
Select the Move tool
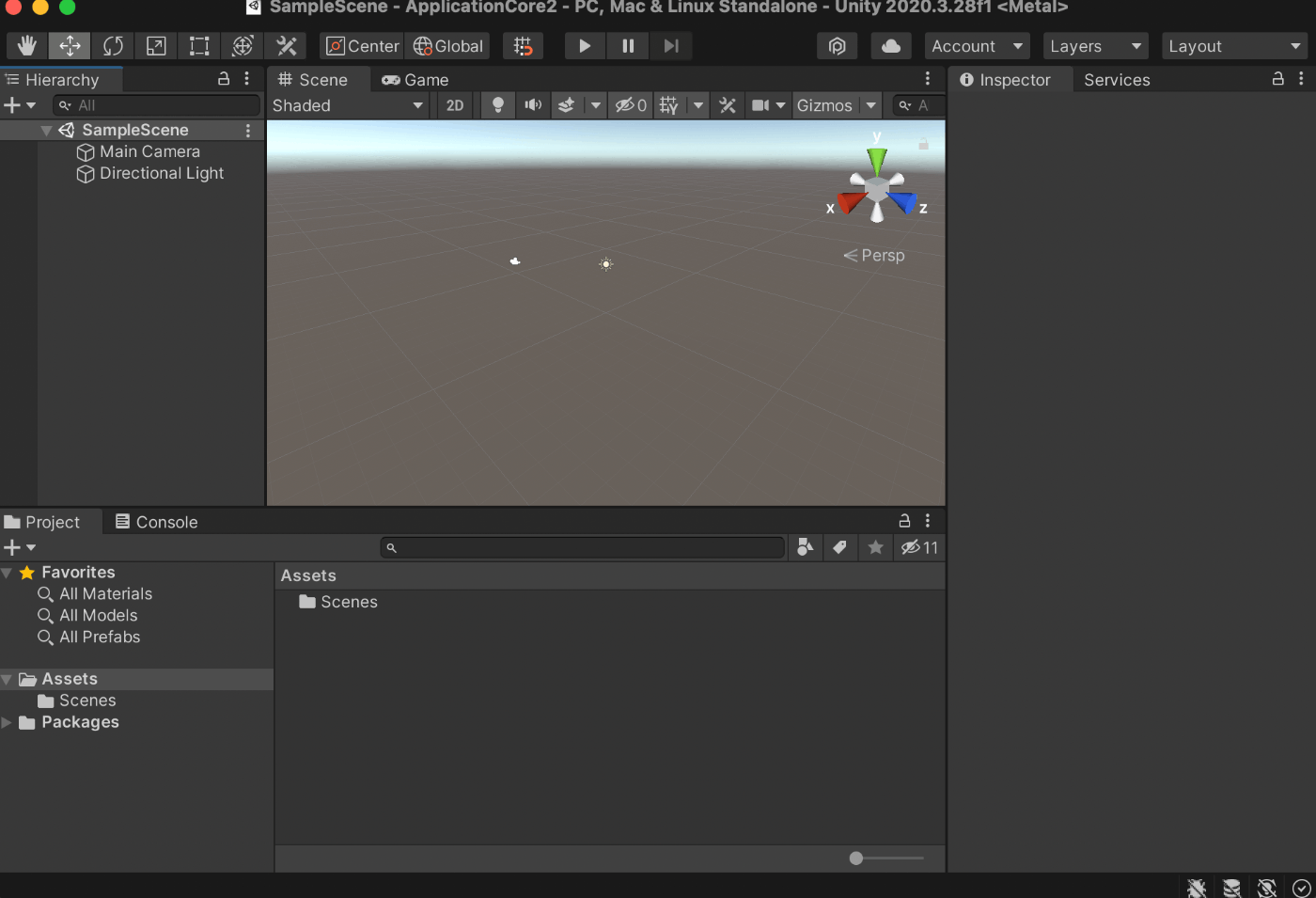(70, 46)
